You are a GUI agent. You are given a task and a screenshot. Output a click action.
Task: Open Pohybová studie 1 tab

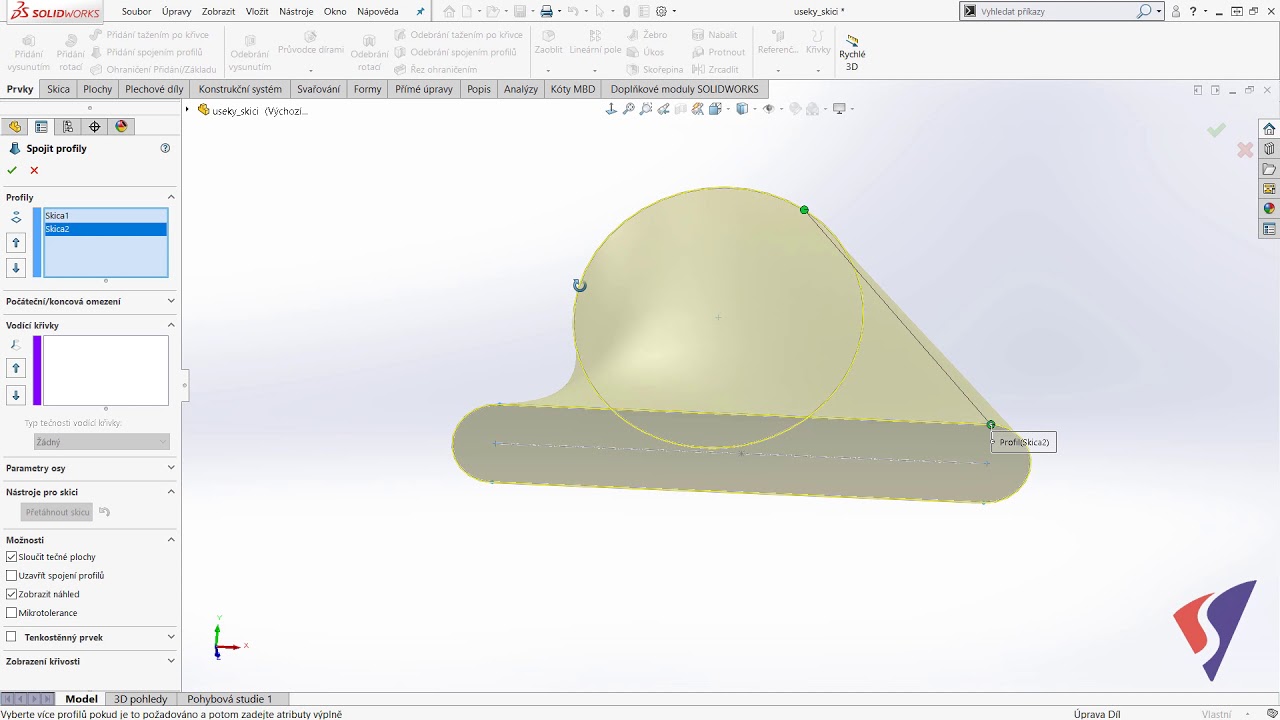click(x=230, y=699)
